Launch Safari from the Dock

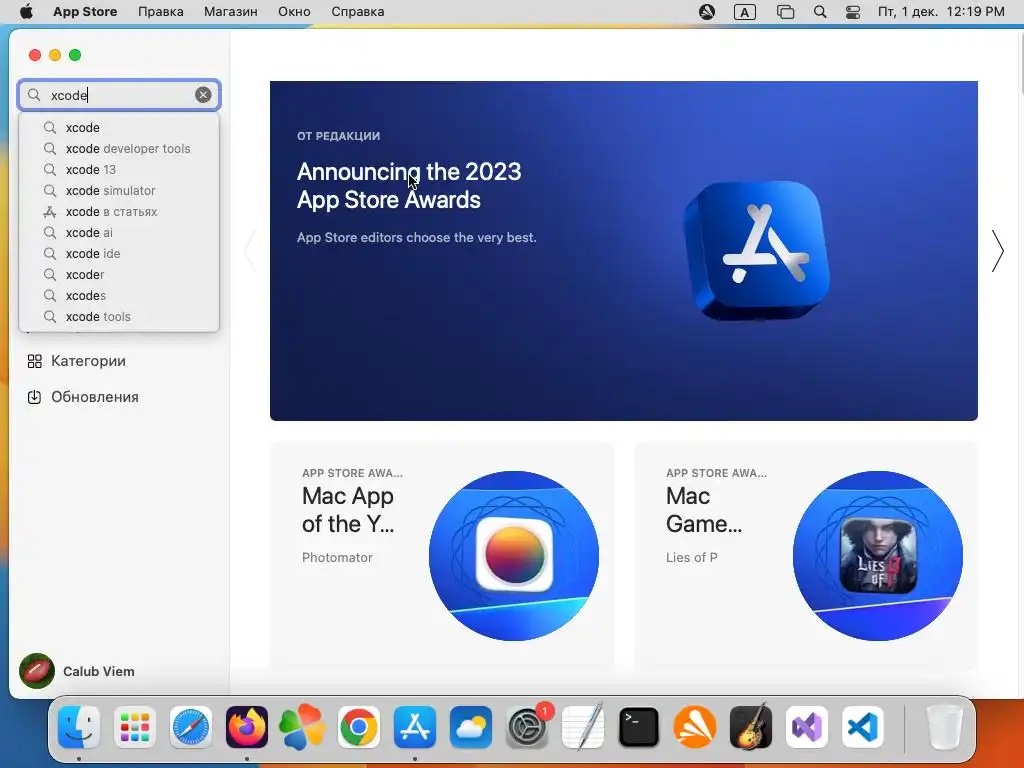[191, 727]
